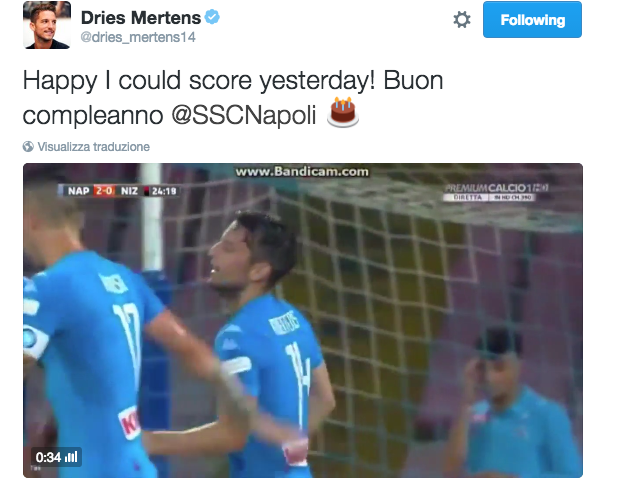Click the NAP 2-0 NIZ scoreboard
The image size is (619, 484).
(119, 191)
